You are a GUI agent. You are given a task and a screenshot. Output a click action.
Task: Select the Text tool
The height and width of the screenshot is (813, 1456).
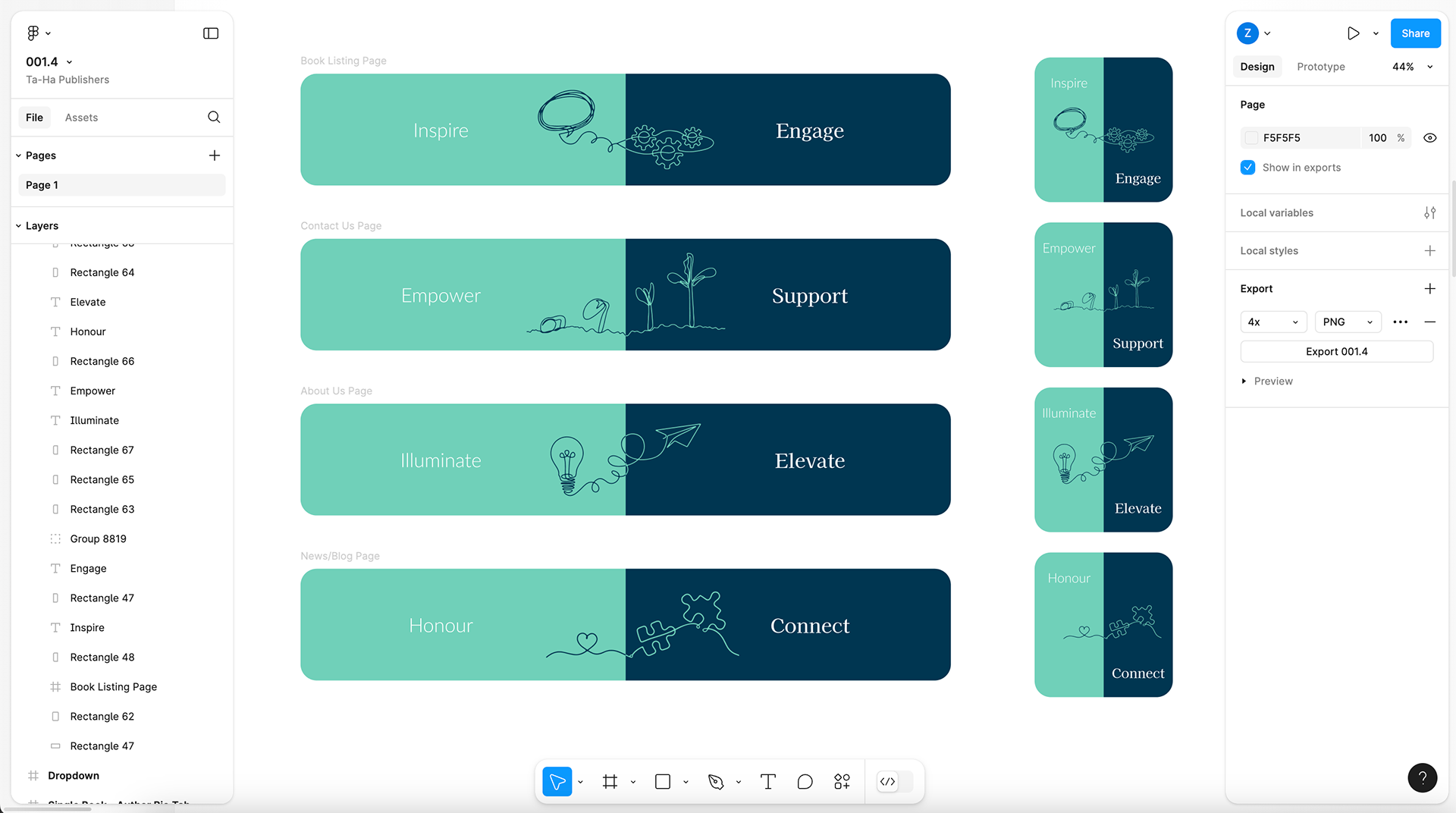point(768,781)
